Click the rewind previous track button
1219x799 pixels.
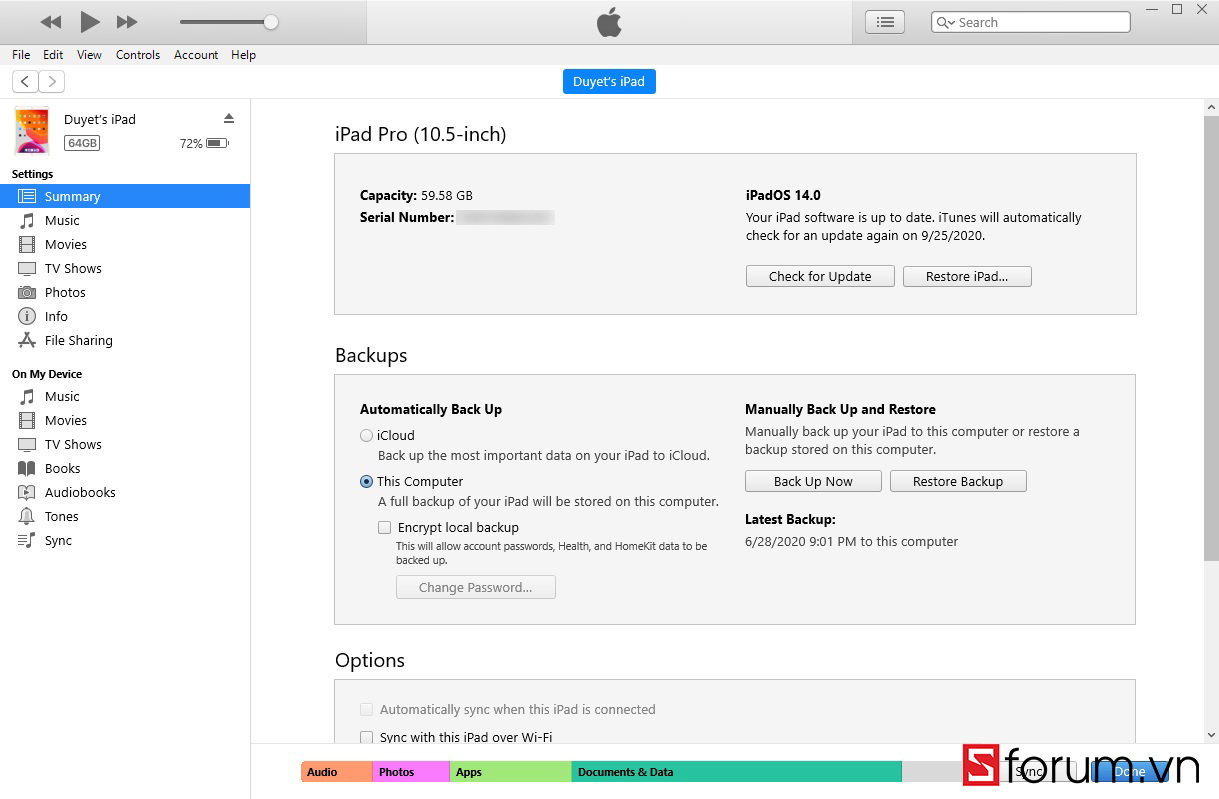point(50,22)
